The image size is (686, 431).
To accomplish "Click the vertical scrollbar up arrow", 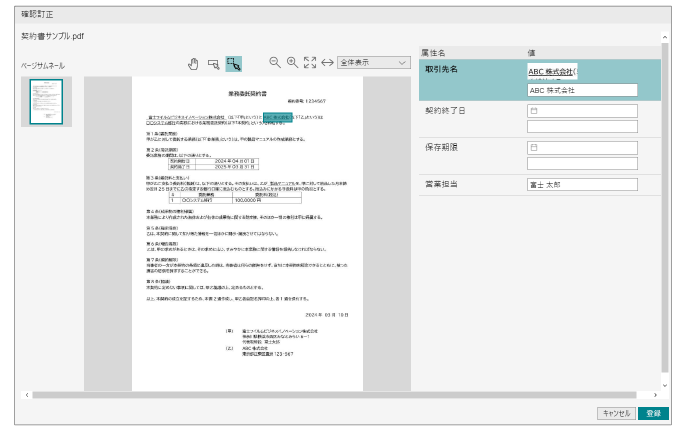I will click(665, 37).
